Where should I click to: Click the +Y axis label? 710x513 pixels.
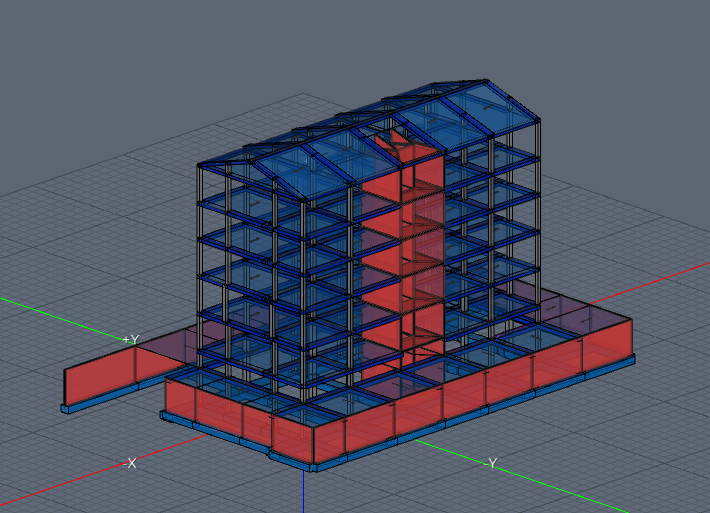click(130, 340)
